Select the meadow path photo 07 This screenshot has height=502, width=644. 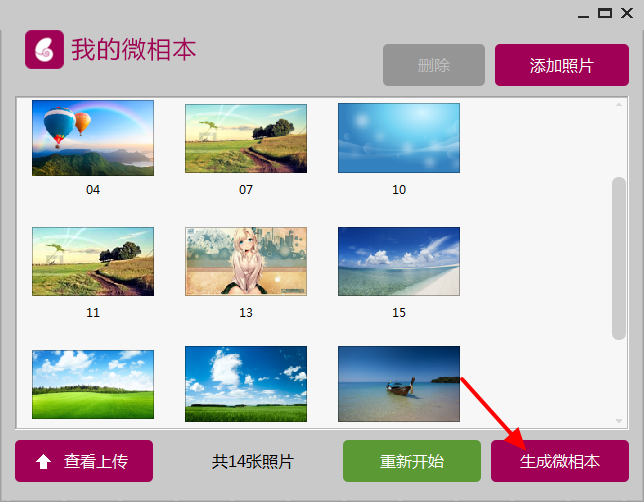246,138
